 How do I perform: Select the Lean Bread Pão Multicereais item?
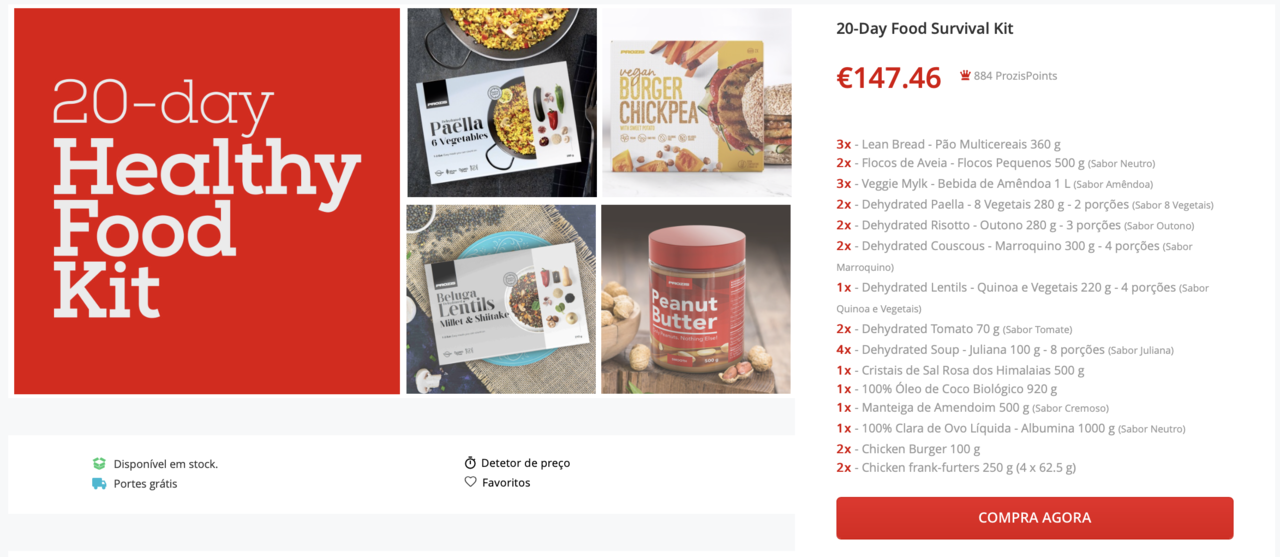[948, 144]
